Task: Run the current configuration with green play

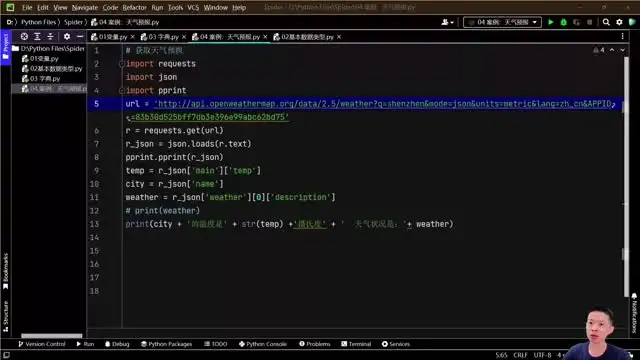Action: [551, 22]
